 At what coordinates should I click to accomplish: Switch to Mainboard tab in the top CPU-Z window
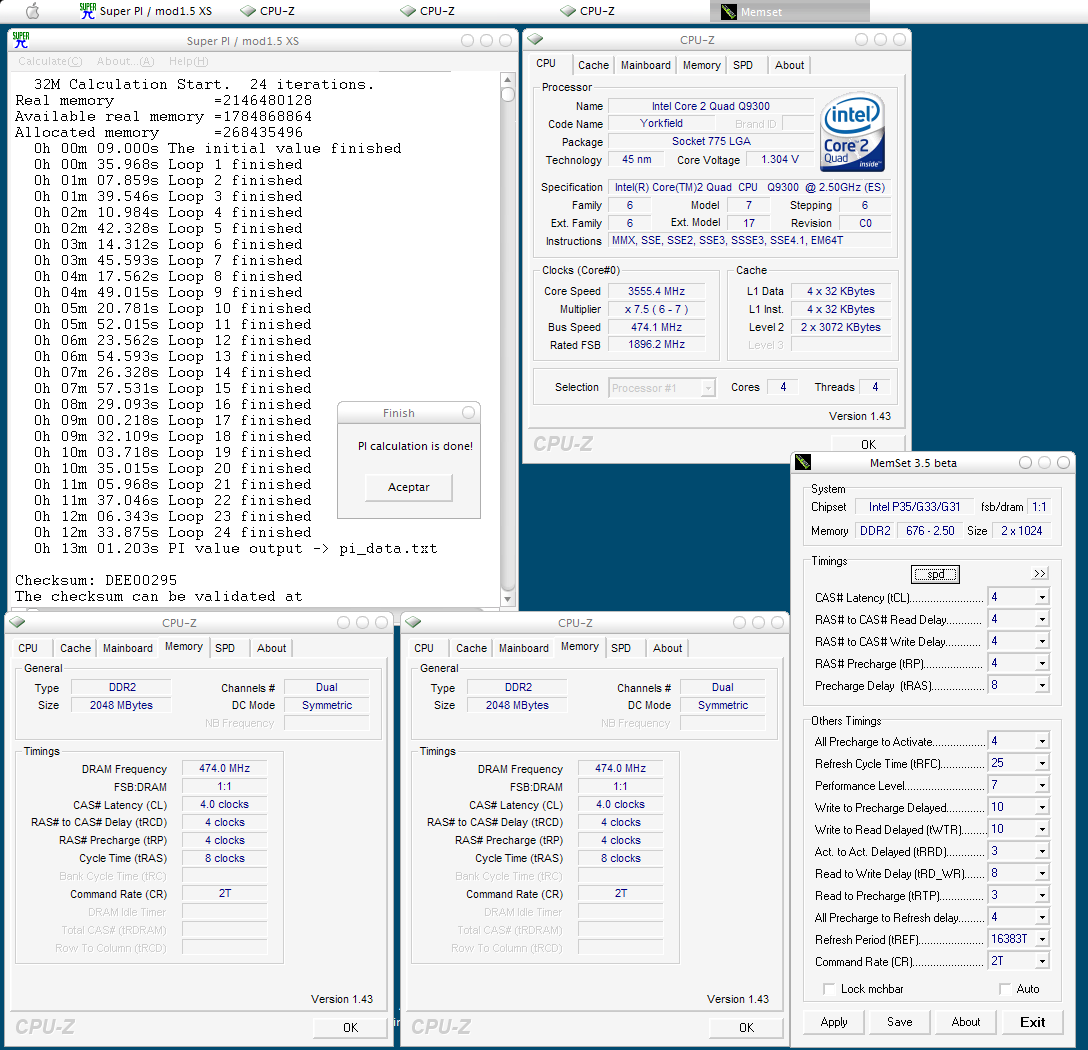pos(645,65)
